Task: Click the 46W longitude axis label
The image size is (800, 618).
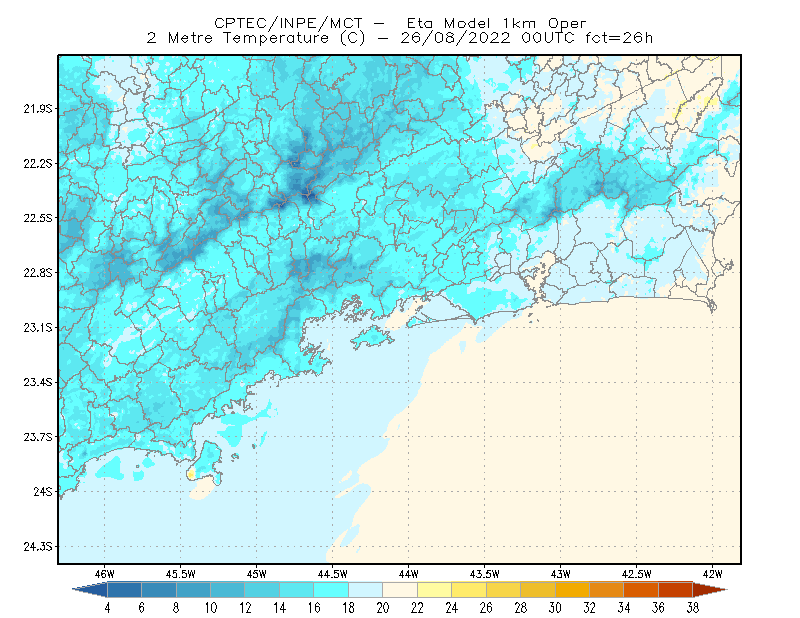Action: pyautogui.click(x=105, y=574)
